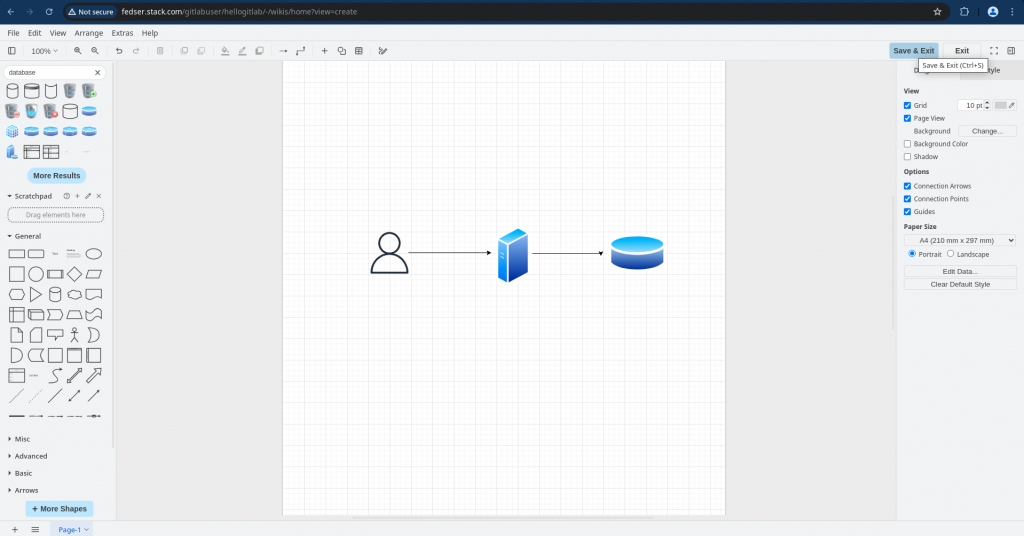
Task: Uncheck the Grid checkbox
Action: pos(908,105)
